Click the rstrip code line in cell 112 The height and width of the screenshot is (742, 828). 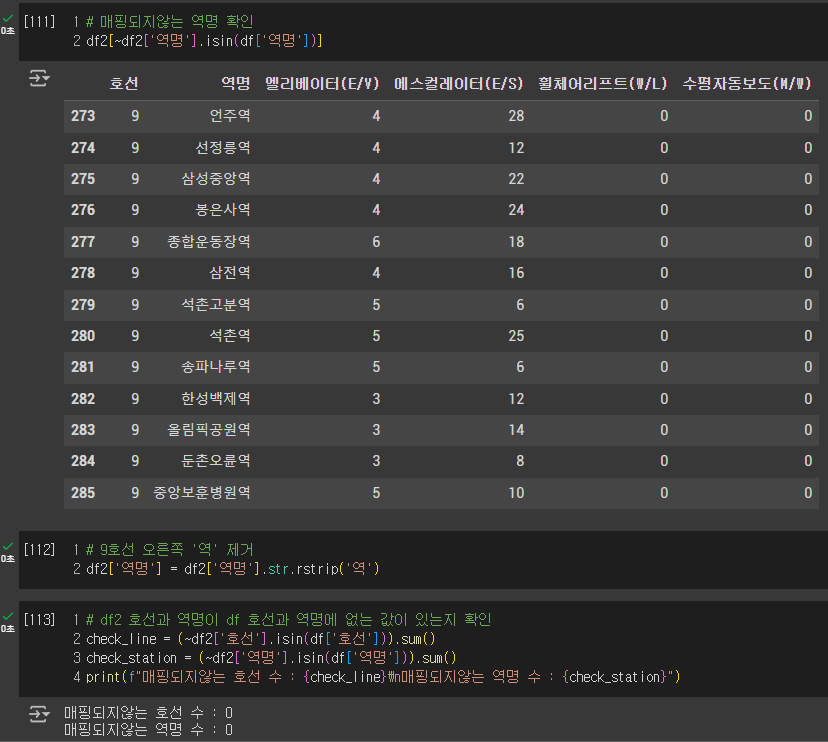coord(232,569)
